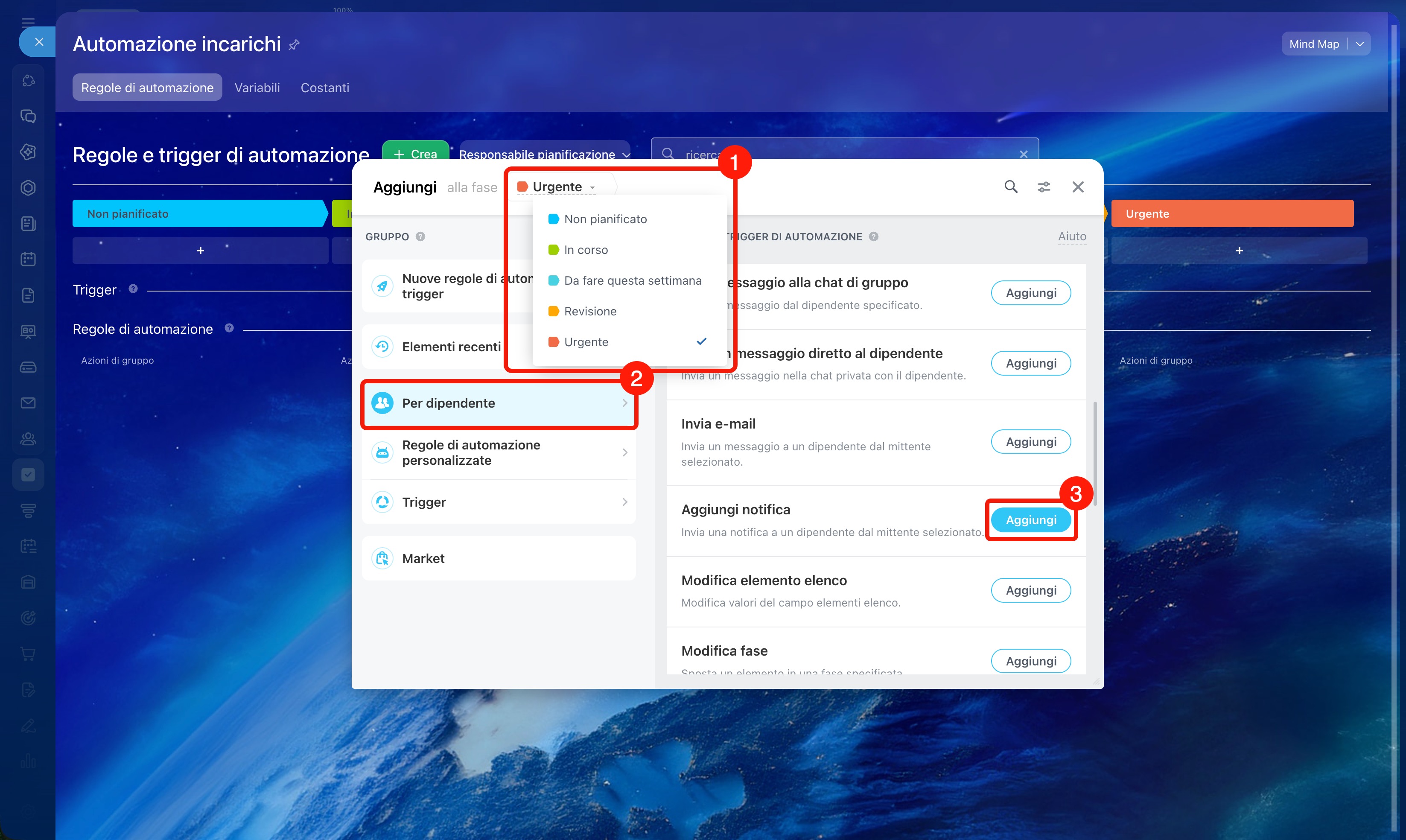The width and height of the screenshot is (1406, 840).
Task: Switch to the Variabili tab
Action: [x=257, y=87]
